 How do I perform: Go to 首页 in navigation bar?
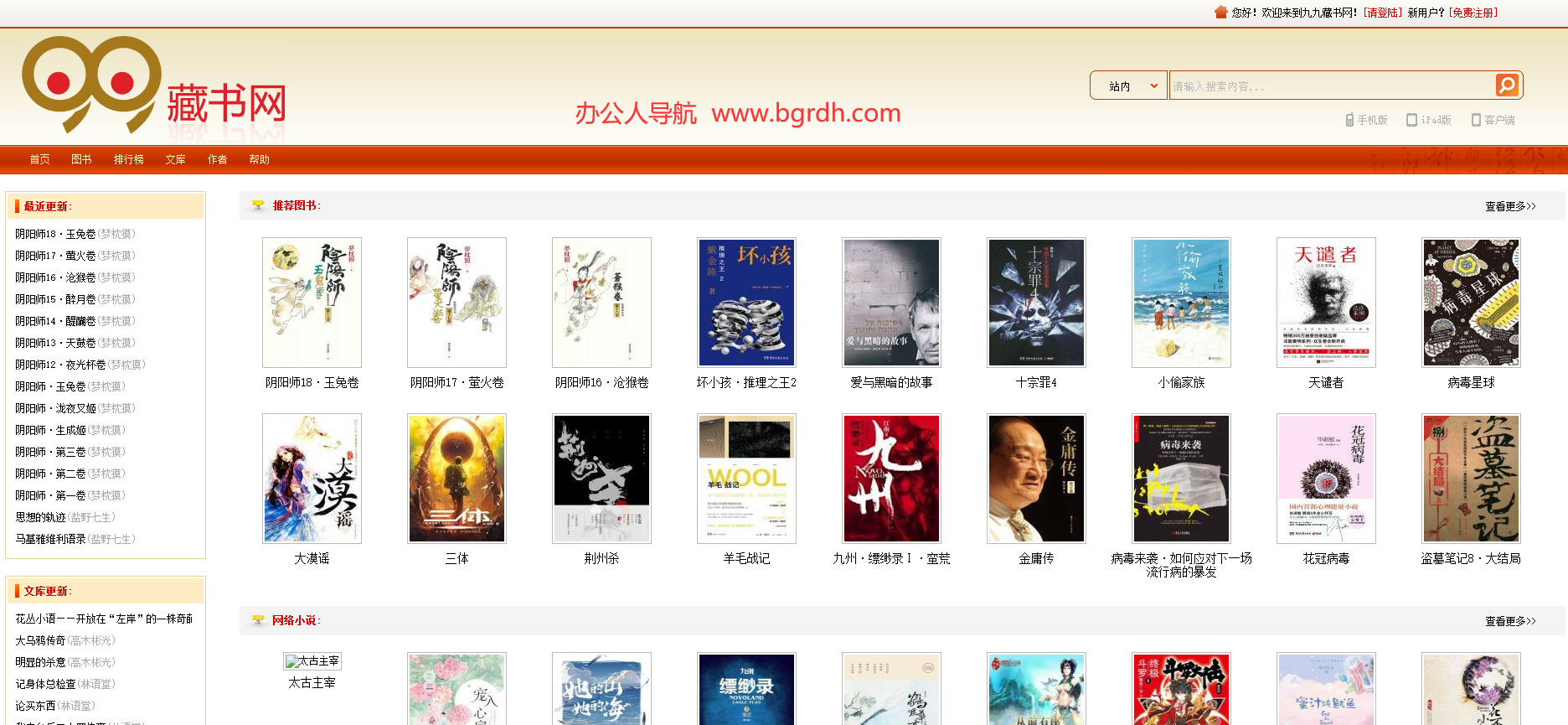(39, 159)
